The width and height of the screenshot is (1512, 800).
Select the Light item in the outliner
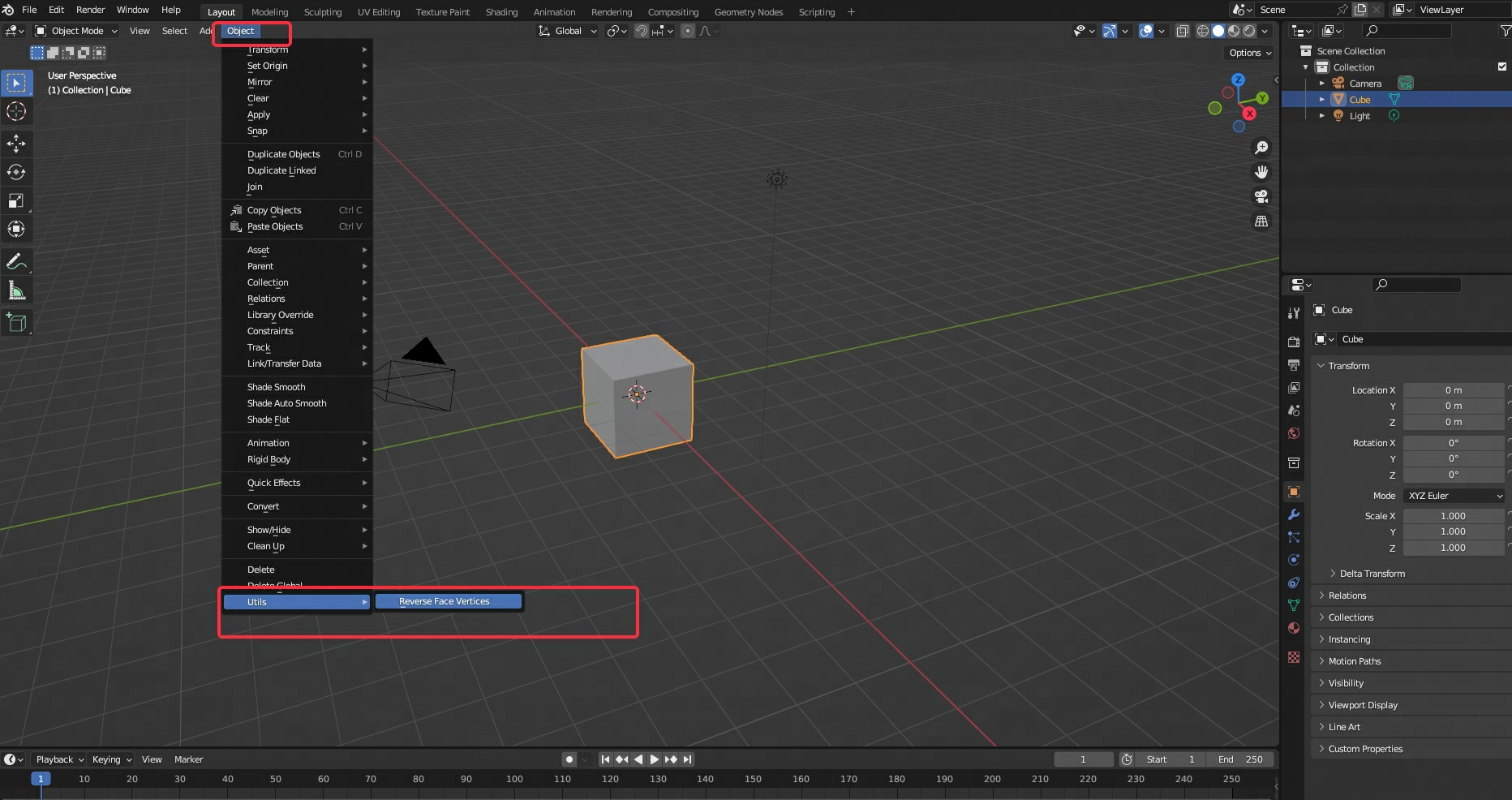1360,116
